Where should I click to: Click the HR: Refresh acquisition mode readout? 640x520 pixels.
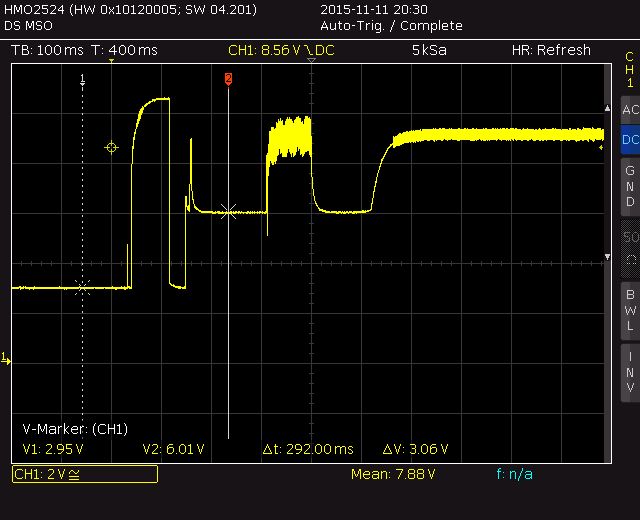click(x=551, y=50)
